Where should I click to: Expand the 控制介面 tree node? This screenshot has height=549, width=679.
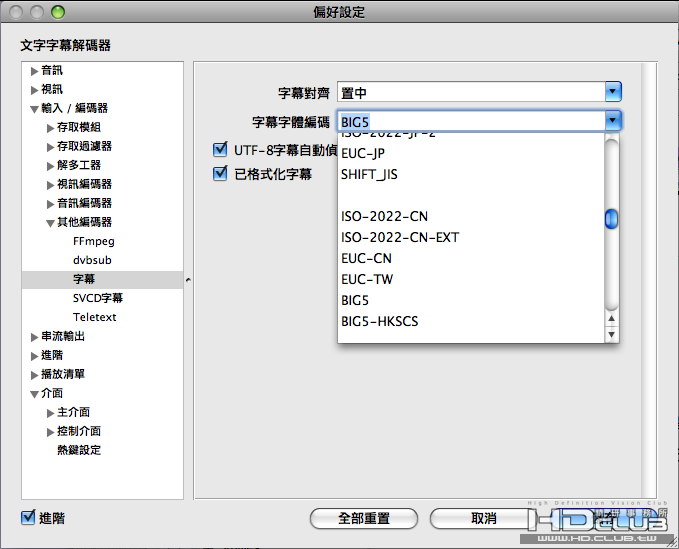coord(51,433)
